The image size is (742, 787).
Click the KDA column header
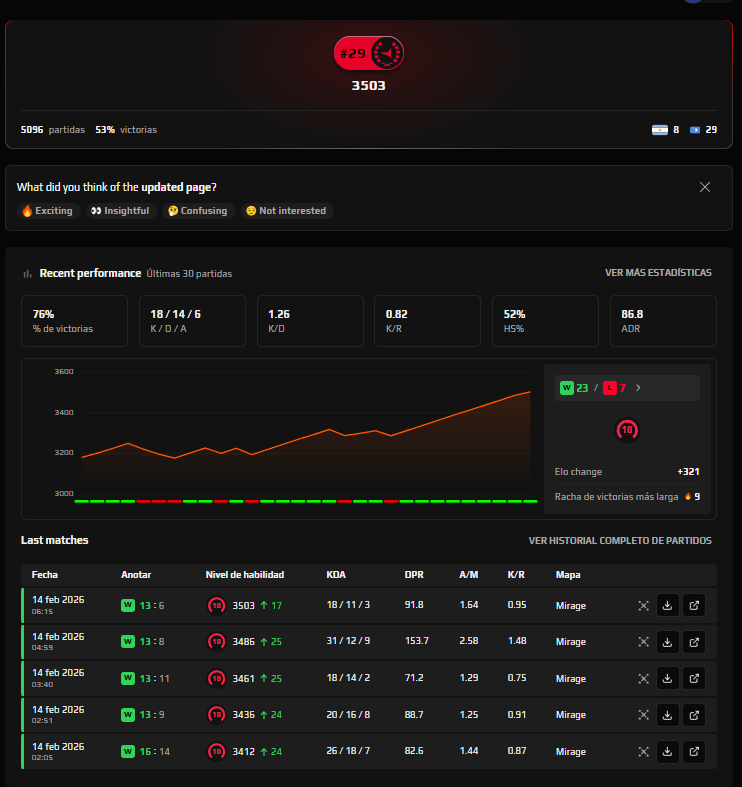pyautogui.click(x=336, y=575)
